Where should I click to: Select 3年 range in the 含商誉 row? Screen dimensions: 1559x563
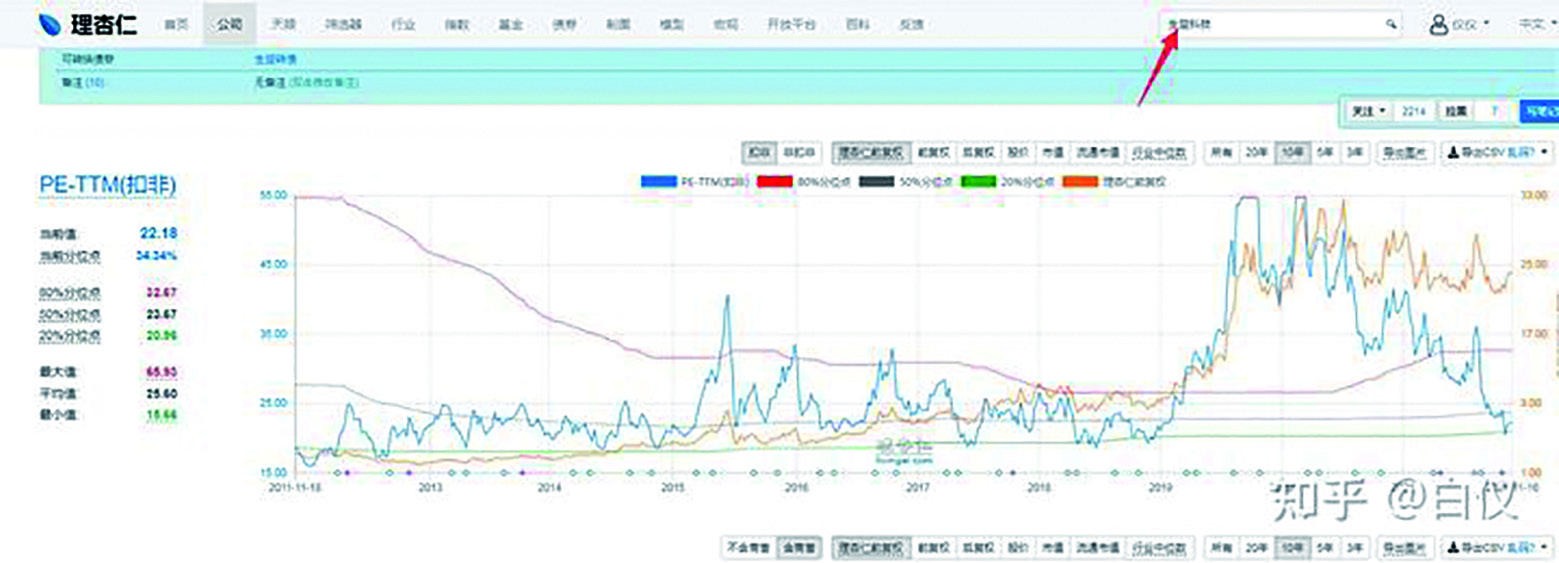(1354, 548)
